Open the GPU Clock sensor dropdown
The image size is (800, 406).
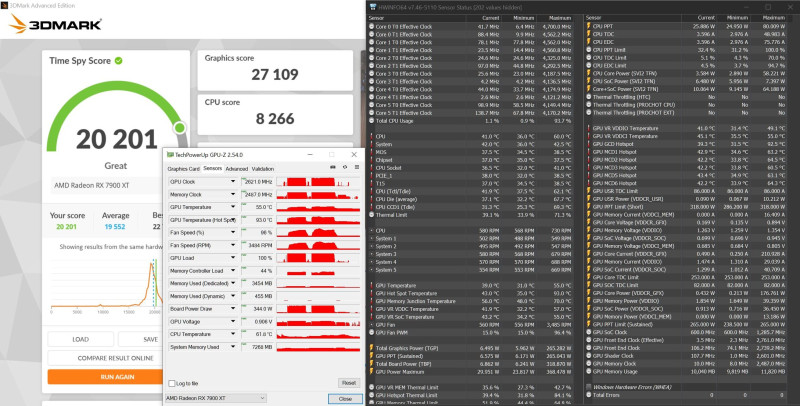(233, 182)
